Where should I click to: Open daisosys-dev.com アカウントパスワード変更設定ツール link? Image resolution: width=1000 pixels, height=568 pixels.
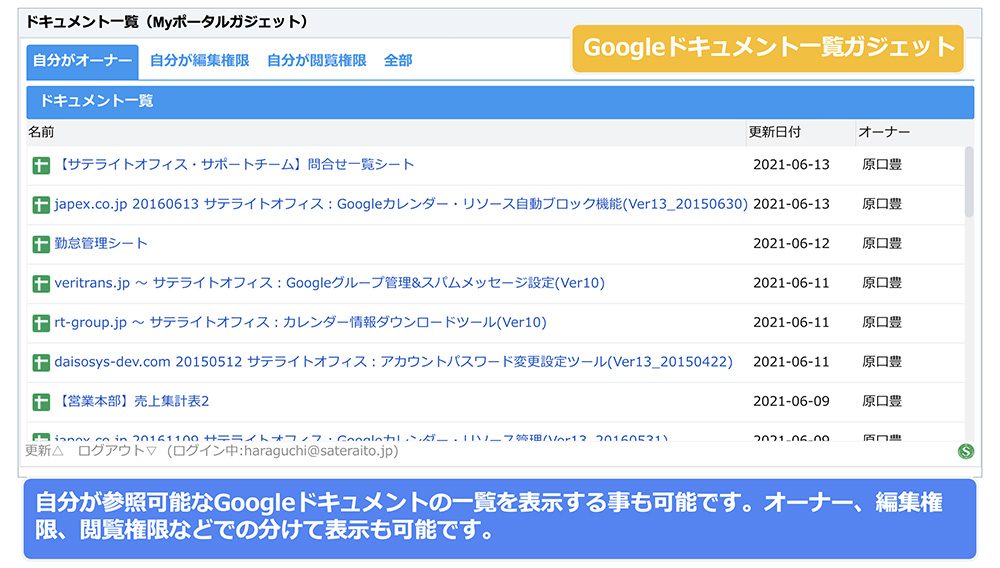393,362
